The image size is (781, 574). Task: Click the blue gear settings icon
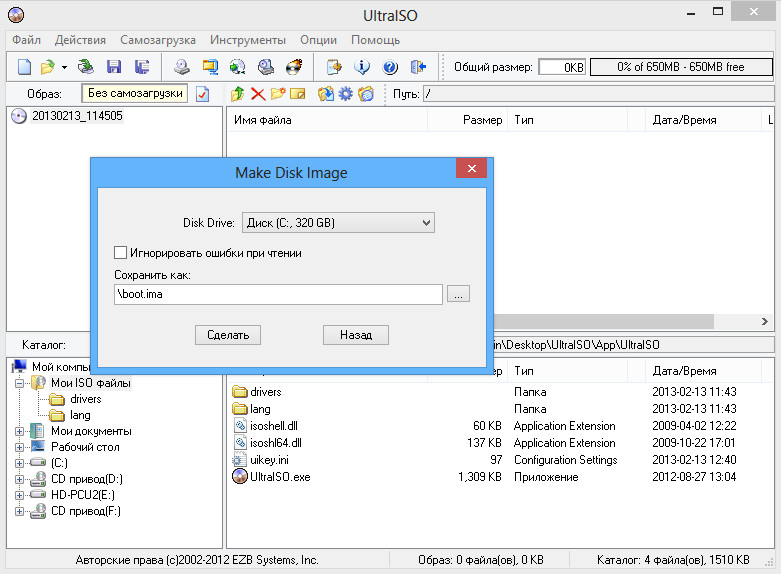tap(346, 94)
